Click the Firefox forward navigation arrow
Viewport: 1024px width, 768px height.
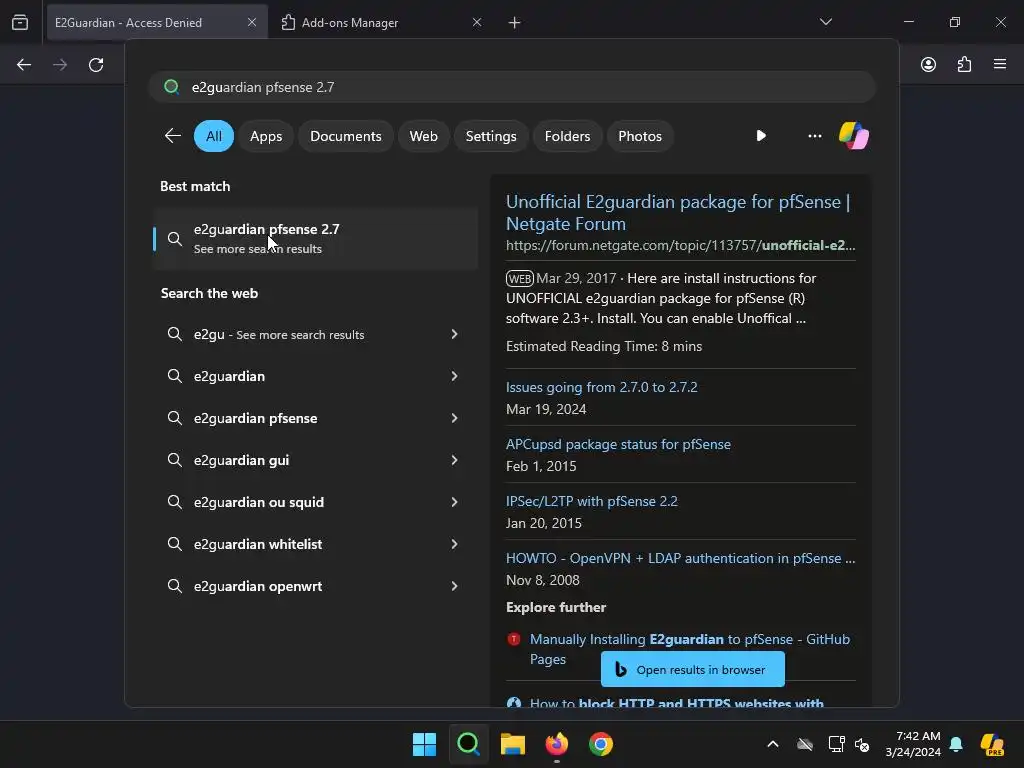tap(60, 65)
